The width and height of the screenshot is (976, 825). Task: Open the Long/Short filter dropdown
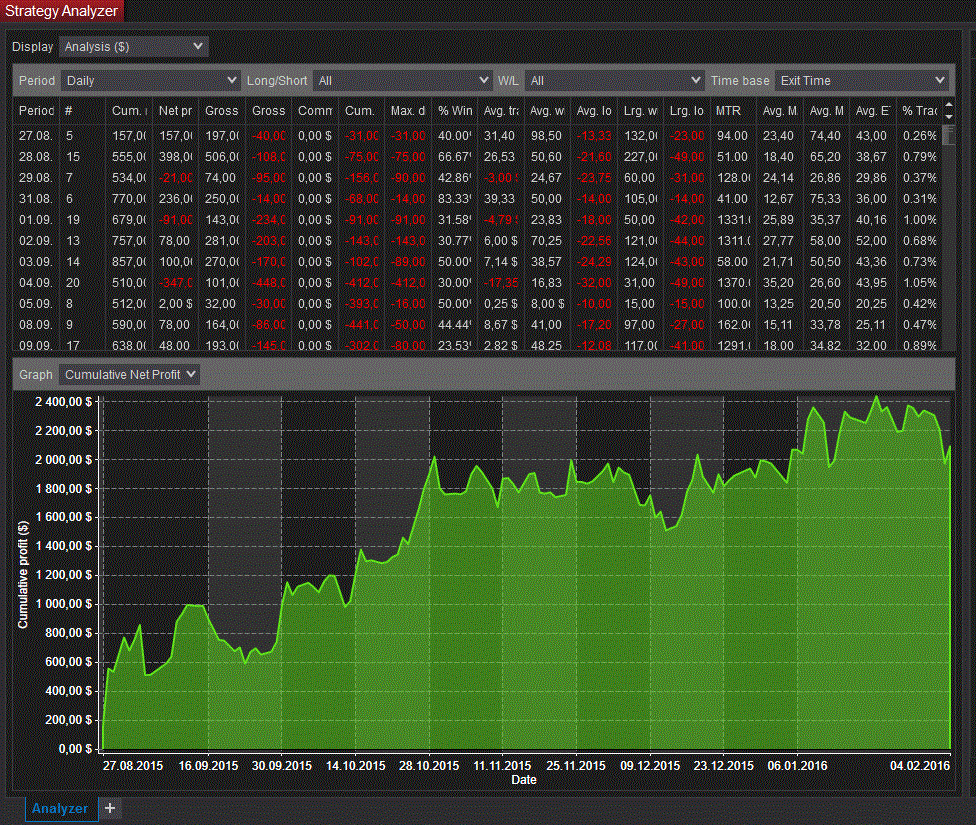(x=402, y=80)
